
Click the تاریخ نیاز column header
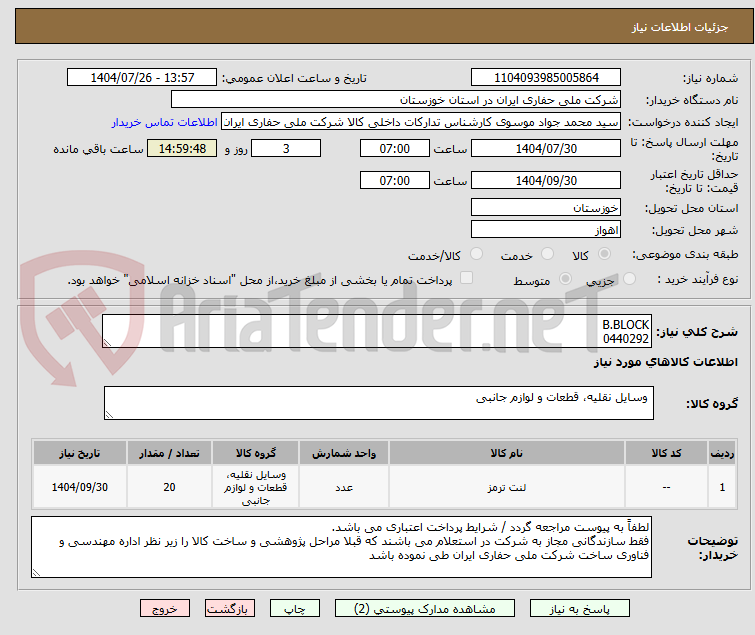(80, 453)
